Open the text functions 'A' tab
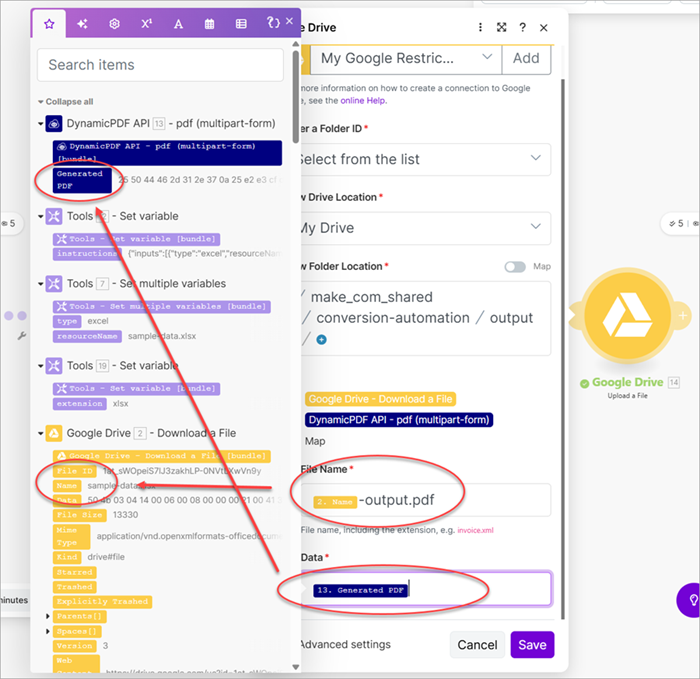 pyautogui.click(x=178, y=23)
